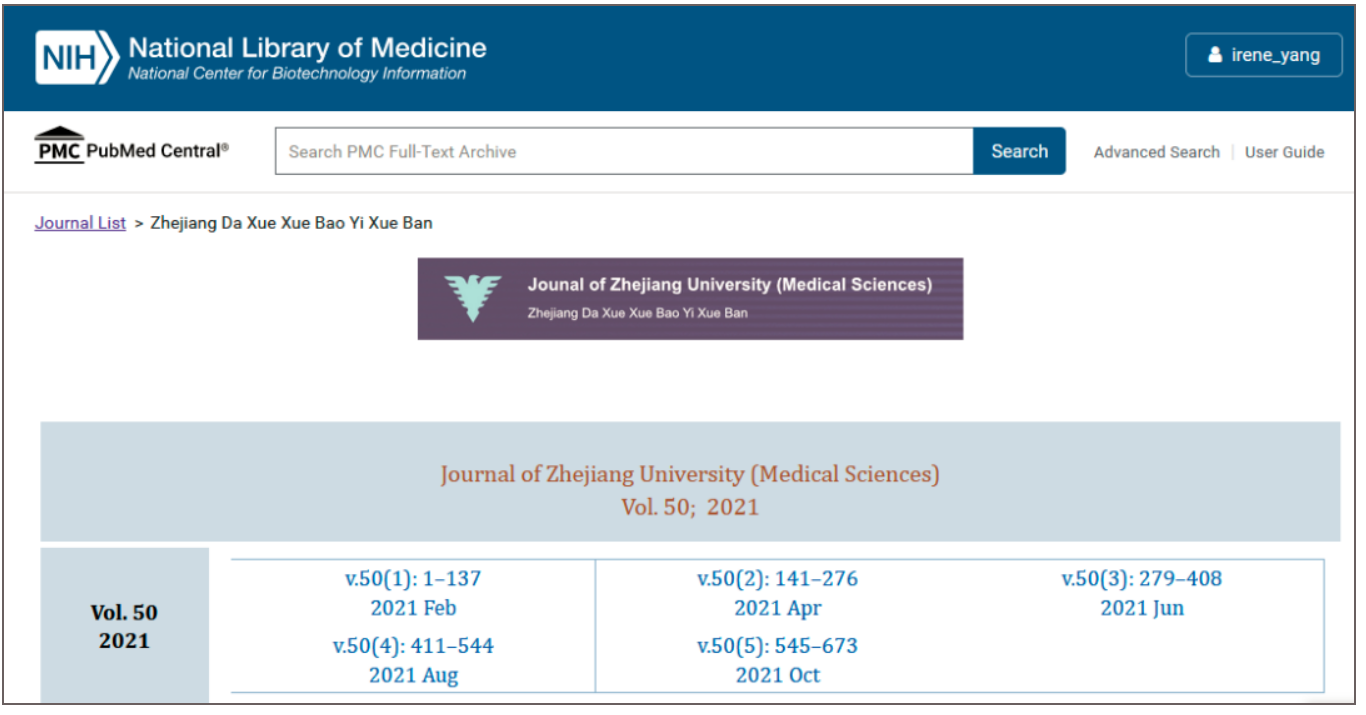Screen dimensions: 1366x715
Task: Open the Advanced Search link
Action: pos(1156,152)
